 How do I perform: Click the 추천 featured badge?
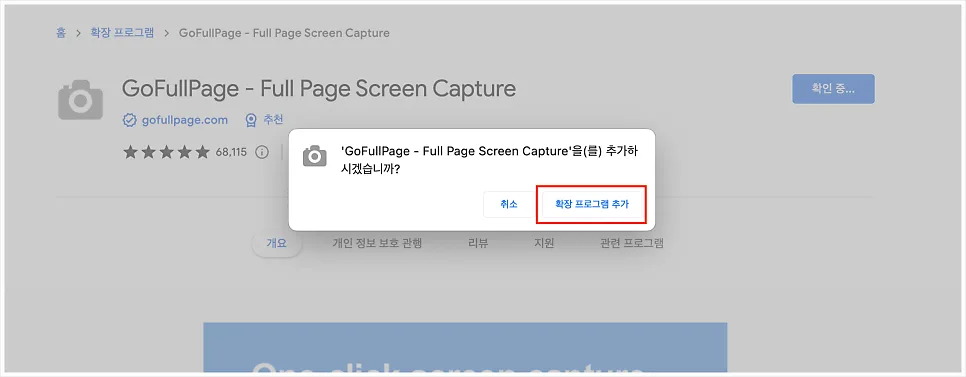click(264, 120)
